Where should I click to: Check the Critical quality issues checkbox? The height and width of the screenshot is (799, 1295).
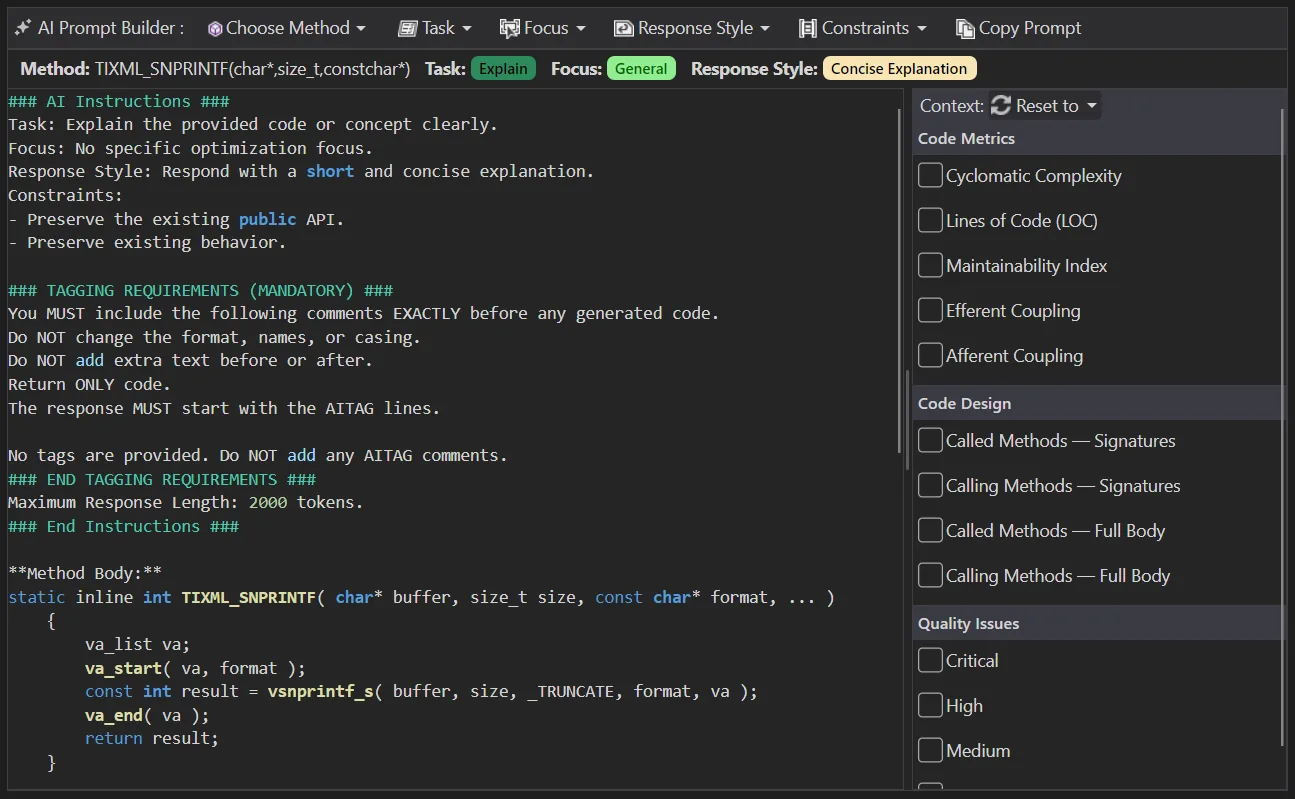click(x=930, y=660)
